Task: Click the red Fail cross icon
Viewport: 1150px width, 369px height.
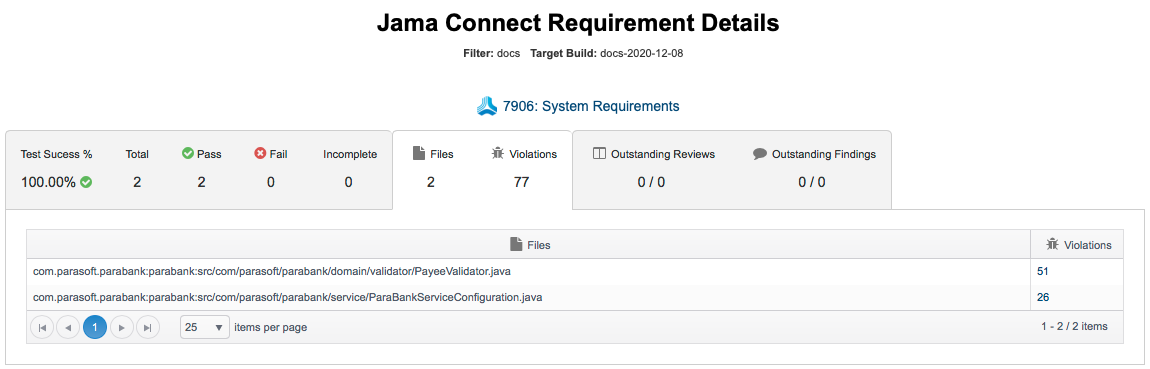Action: coord(260,153)
